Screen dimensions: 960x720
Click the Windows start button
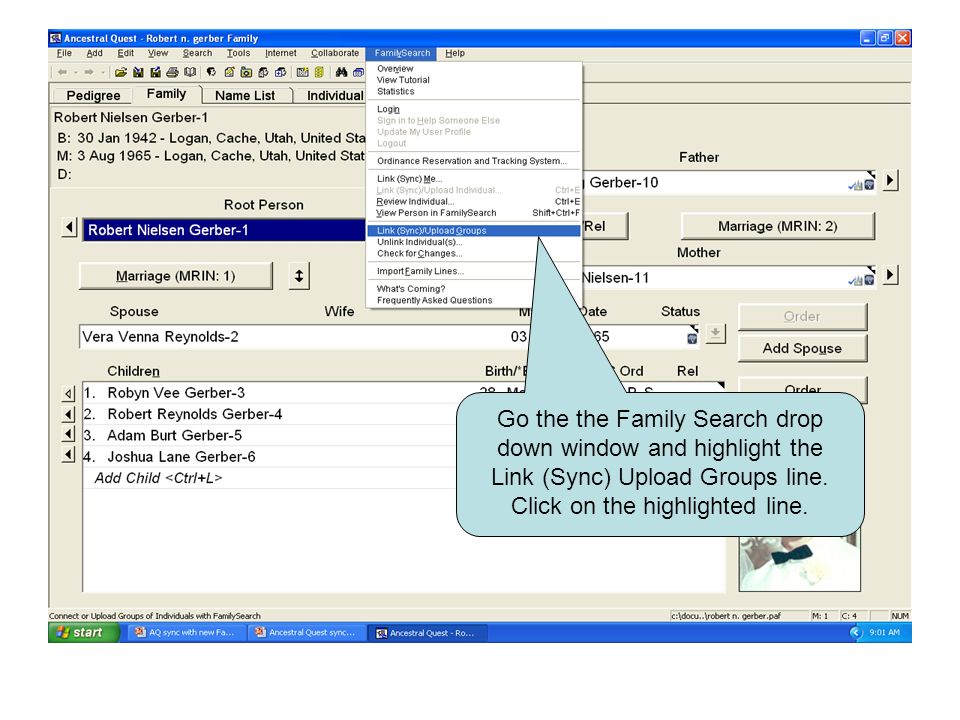pyautogui.click(x=83, y=632)
